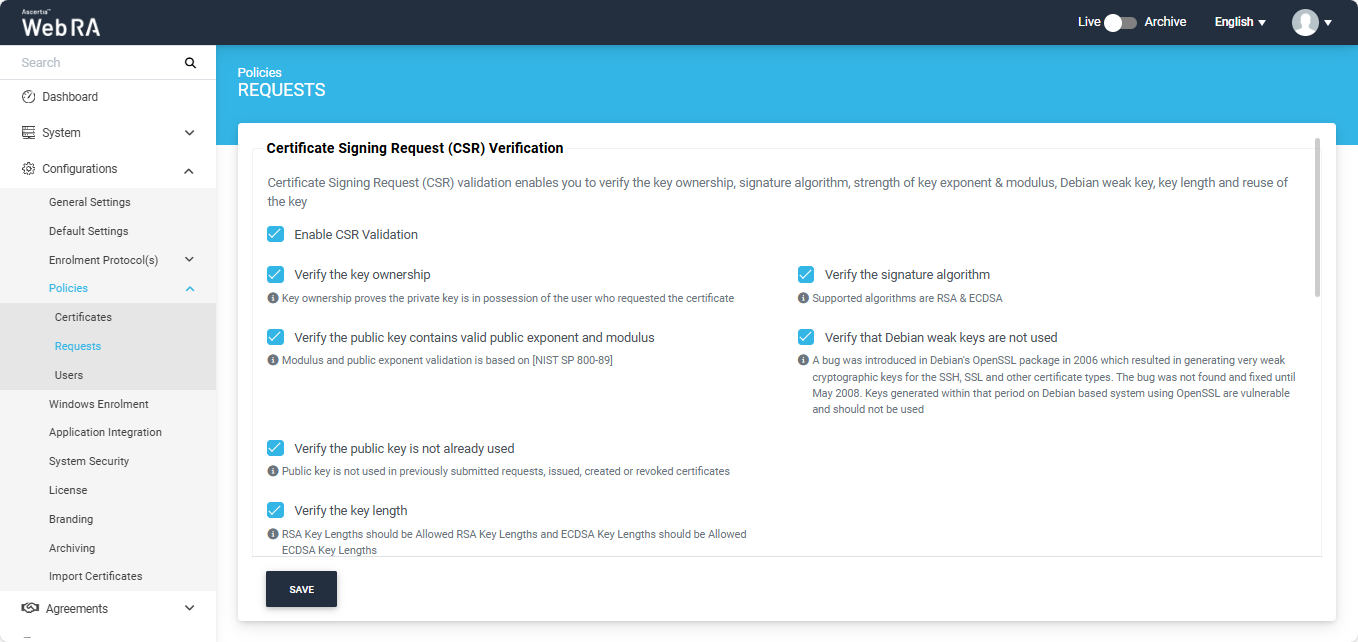This screenshot has height=642, width=1358.
Task: Toggle Verify the signature algorithm checkbox
Action: [x=806, y=275]
